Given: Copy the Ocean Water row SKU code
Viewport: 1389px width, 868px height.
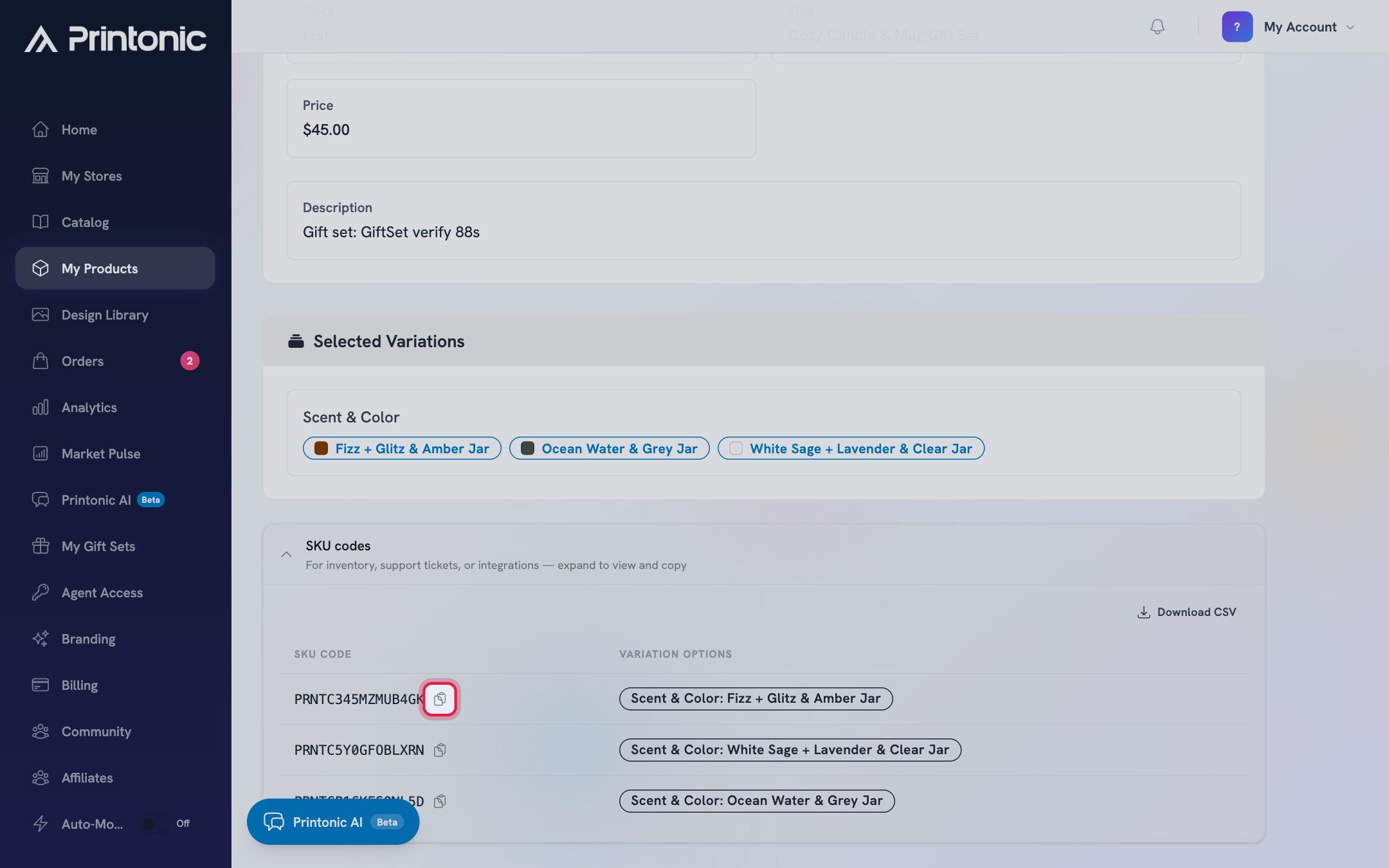Looking at the screenshot, I should click(x=440, y=800).
